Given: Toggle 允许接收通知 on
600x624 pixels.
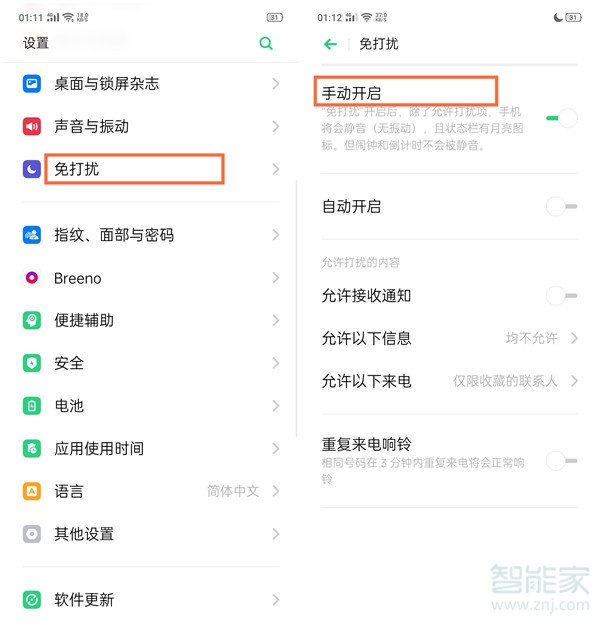Looking at the screenshot, I should [562, 296].
